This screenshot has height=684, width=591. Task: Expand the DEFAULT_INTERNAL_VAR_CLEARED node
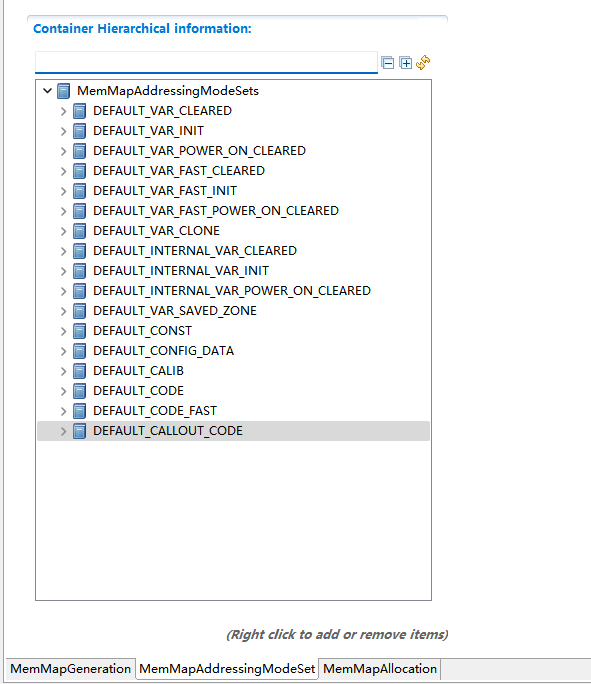[x=64, y=251]
